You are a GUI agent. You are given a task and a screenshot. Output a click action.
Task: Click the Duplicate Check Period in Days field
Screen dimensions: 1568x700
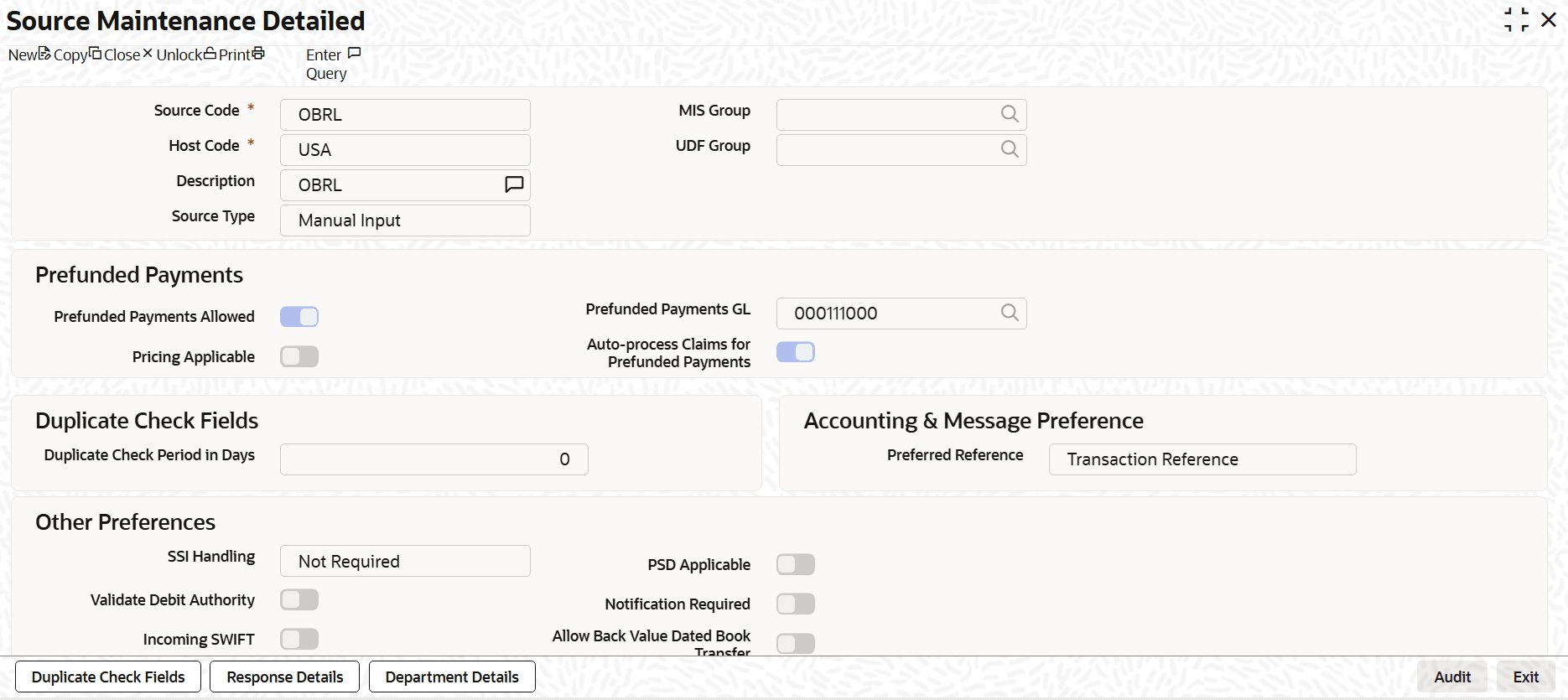click(434, 459)
